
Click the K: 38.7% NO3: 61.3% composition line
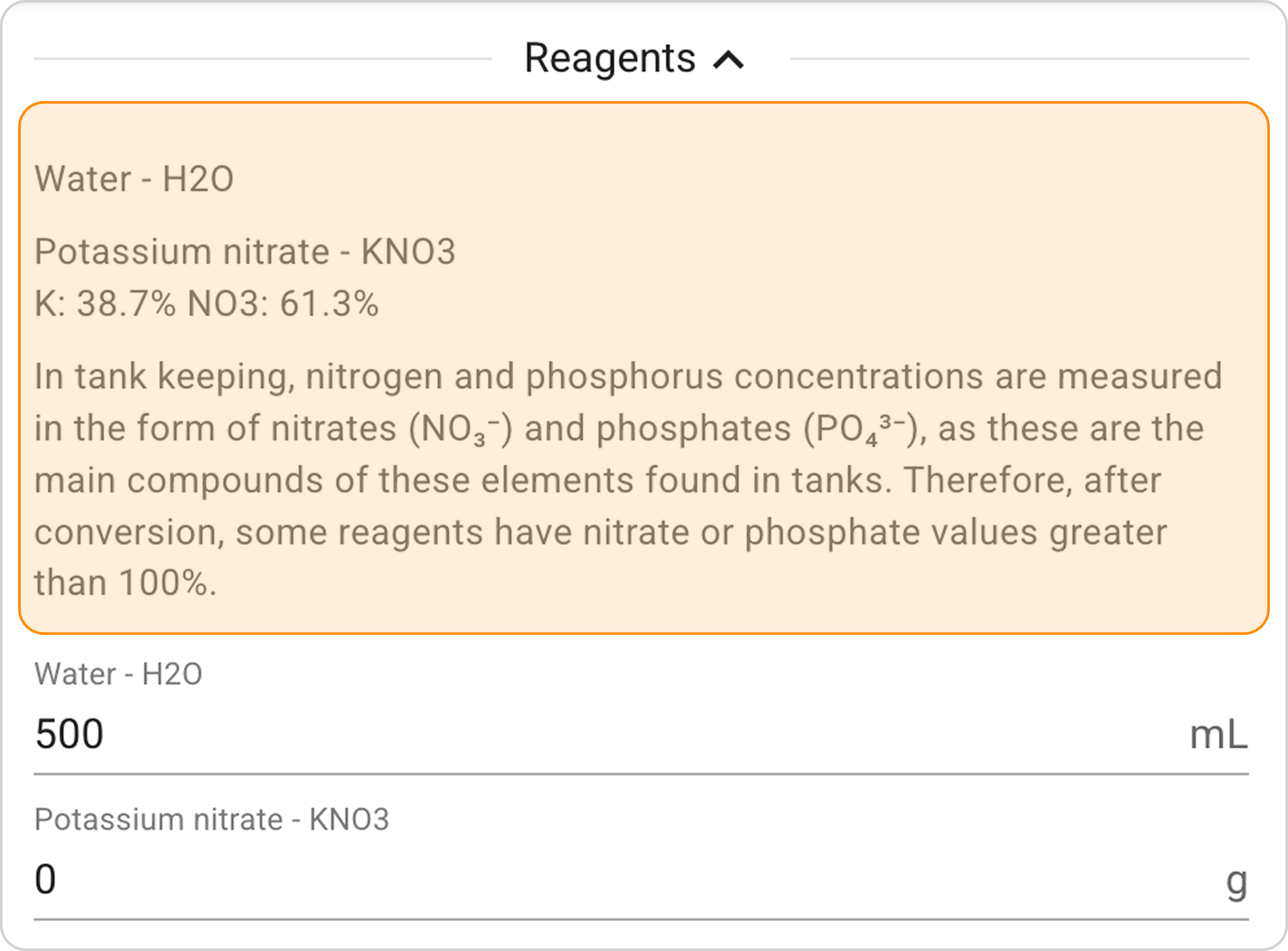[x=206, y=303]
